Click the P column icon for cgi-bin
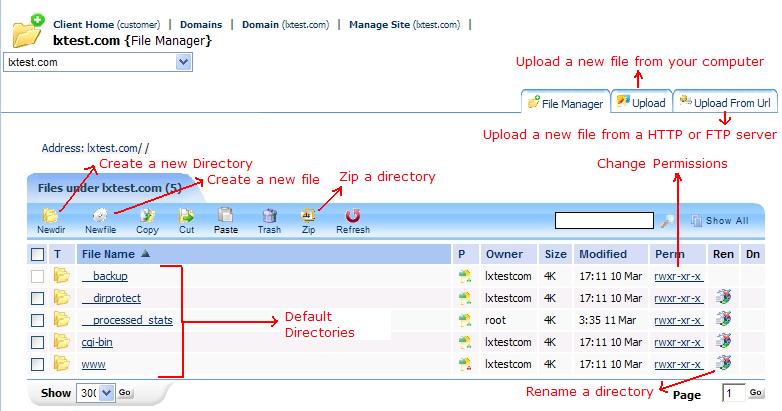 pos(465,342)
